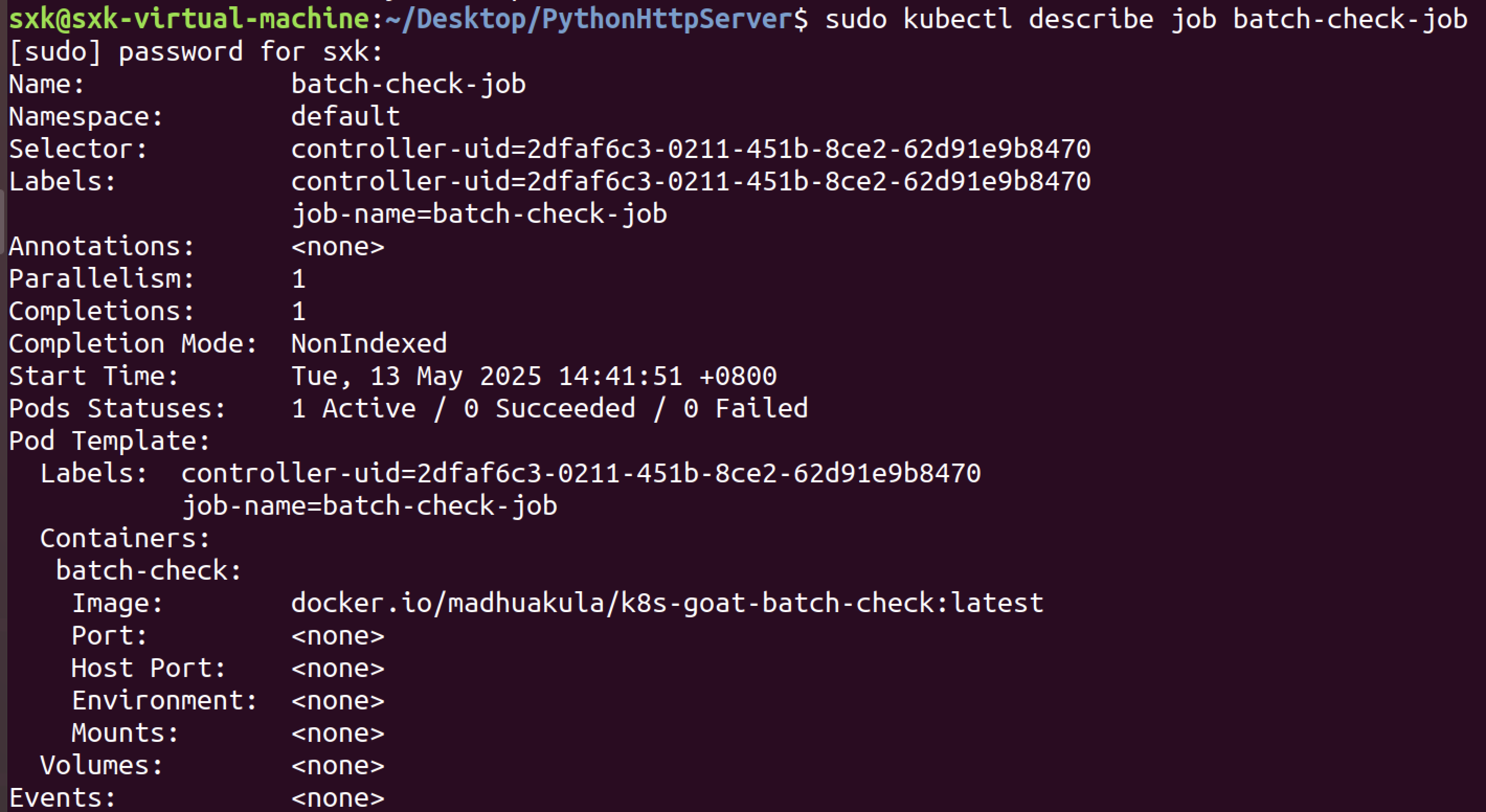Click the job name value after Name:

[x=408, y=84]
